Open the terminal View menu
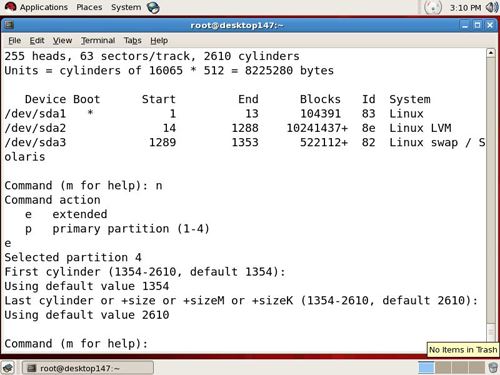The height and width of the screenshot is (375, 500). tap(62, 41)
